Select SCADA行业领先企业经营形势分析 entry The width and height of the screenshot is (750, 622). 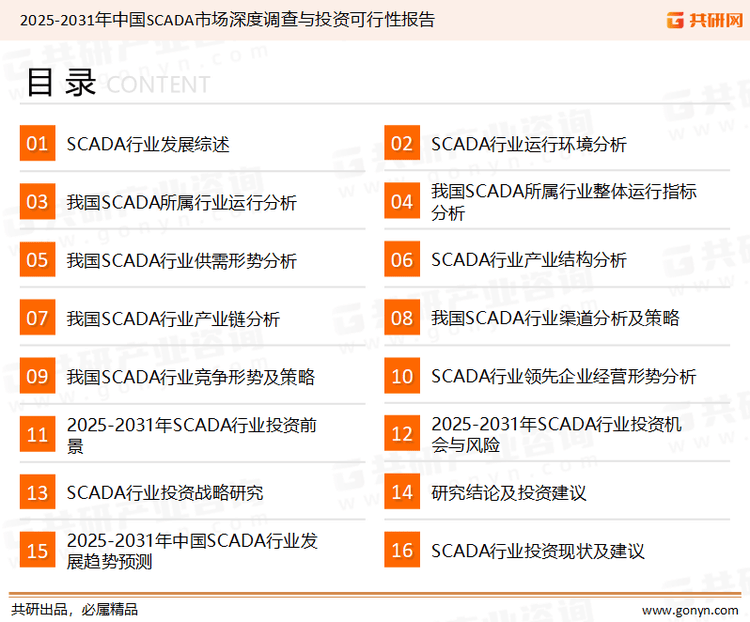click(x=563, y=377)
